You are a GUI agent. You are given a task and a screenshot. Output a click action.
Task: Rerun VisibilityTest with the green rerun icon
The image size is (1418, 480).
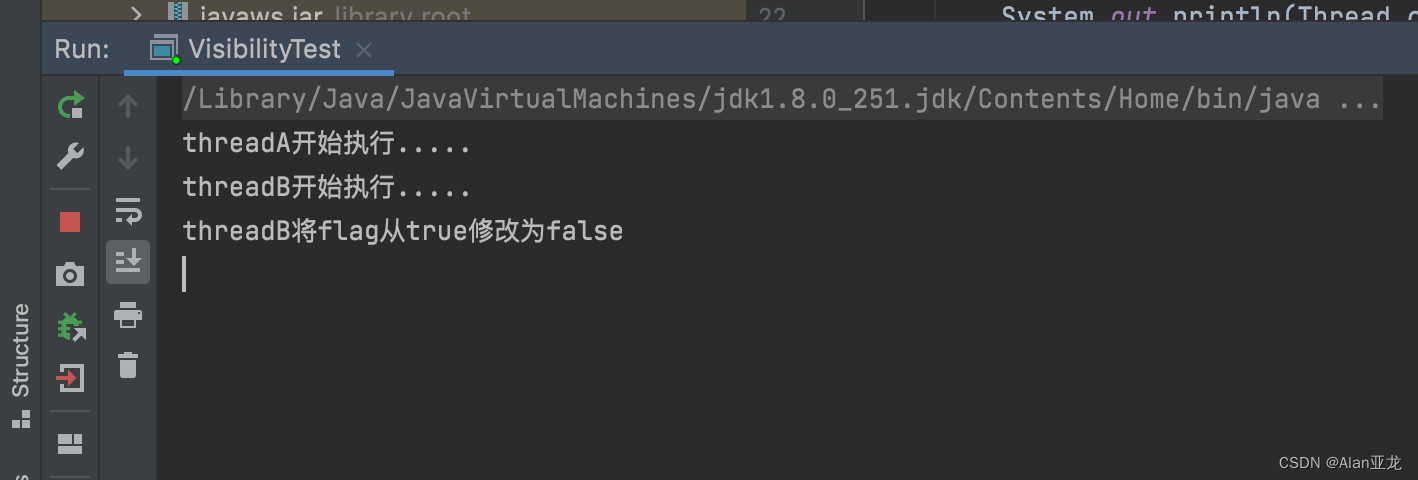(x=70, y=105)
